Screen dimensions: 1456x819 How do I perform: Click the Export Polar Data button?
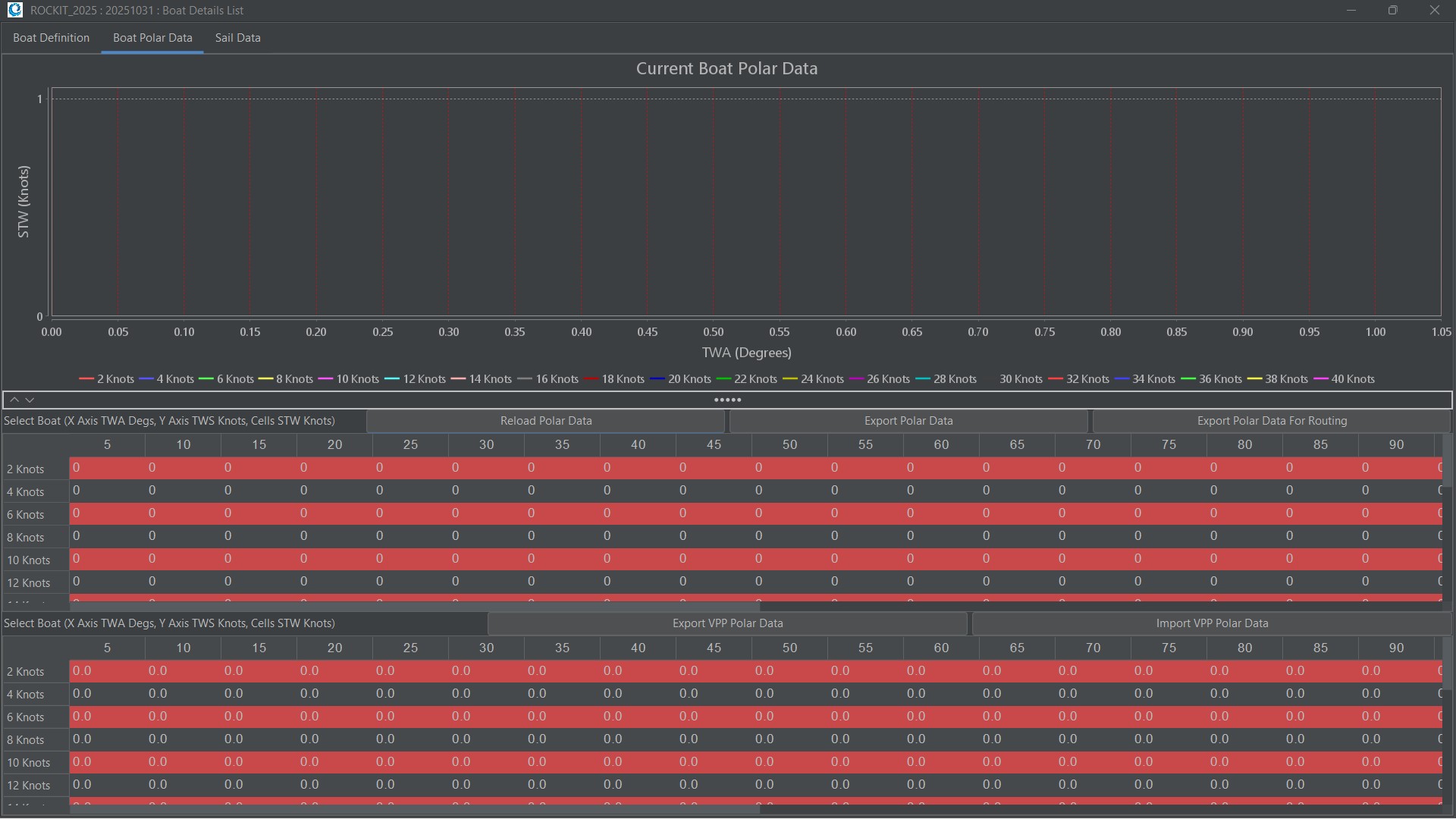[x=908, y=421]
